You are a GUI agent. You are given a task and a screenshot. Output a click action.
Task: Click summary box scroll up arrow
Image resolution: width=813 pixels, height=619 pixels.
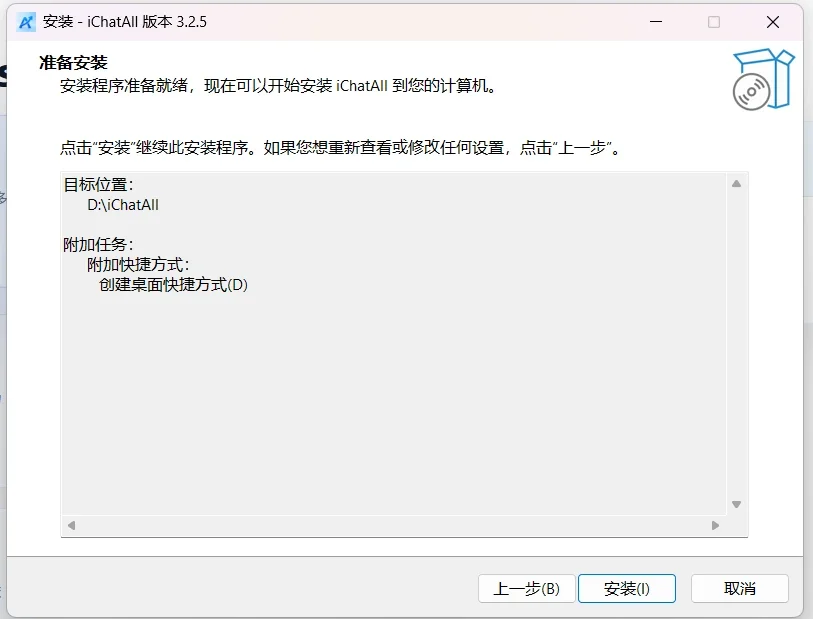click(736, 184)
